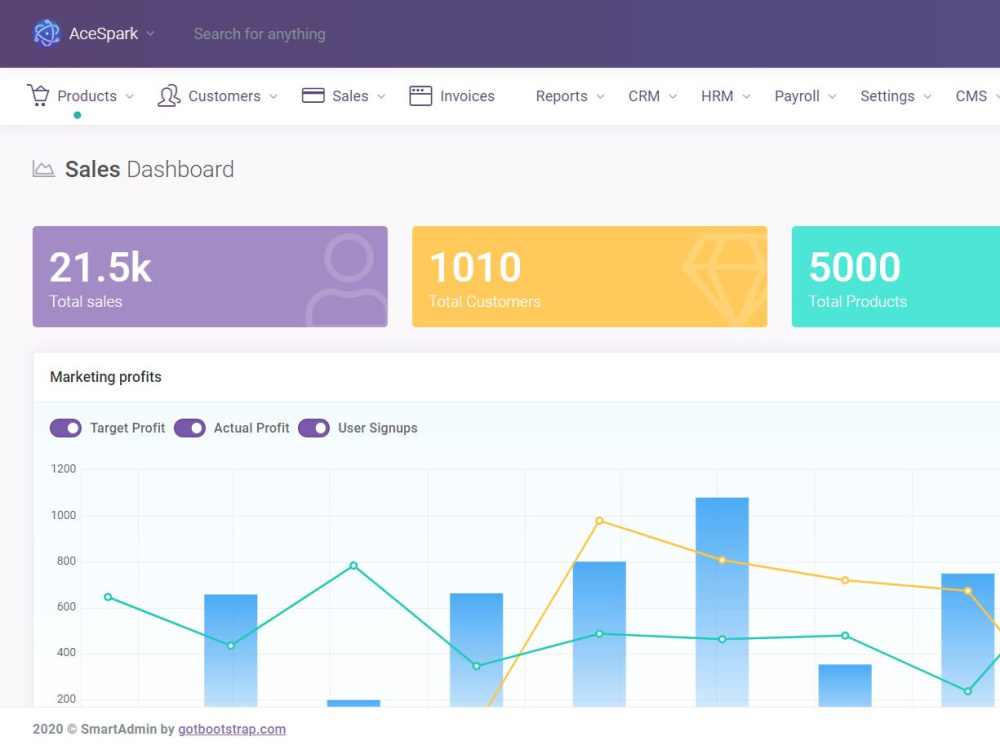This screenshot has width=1000, height=750.
Task: Click the Invoices window icon
Action: [420, 96]
